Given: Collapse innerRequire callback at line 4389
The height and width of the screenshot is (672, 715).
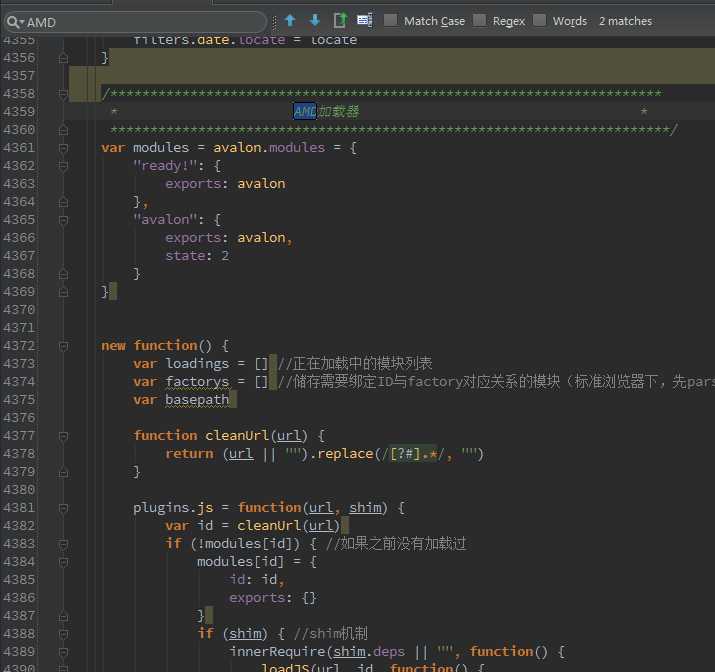Looking at the screenshot, I should point(63,652).
